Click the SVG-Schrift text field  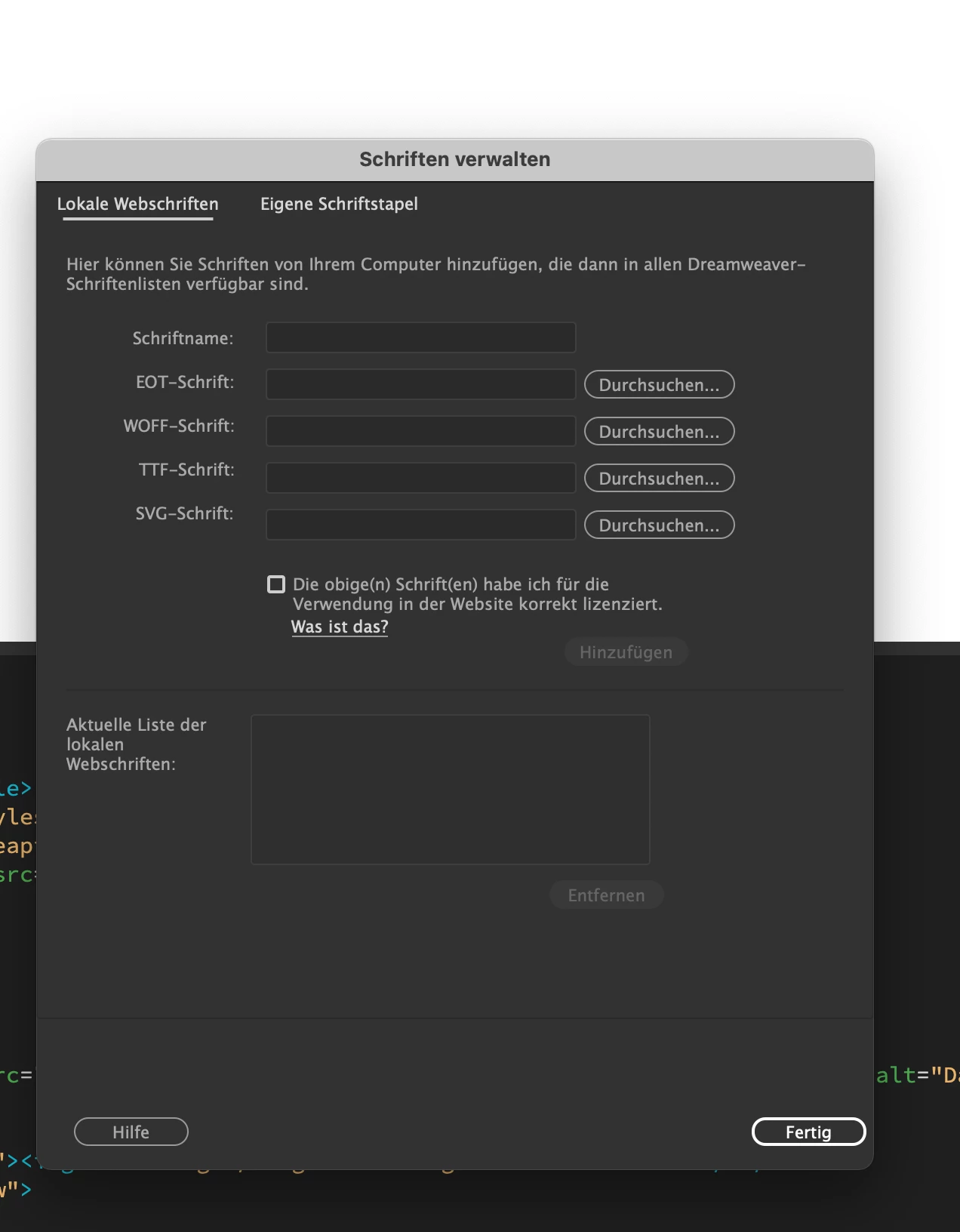click(421, 525)
